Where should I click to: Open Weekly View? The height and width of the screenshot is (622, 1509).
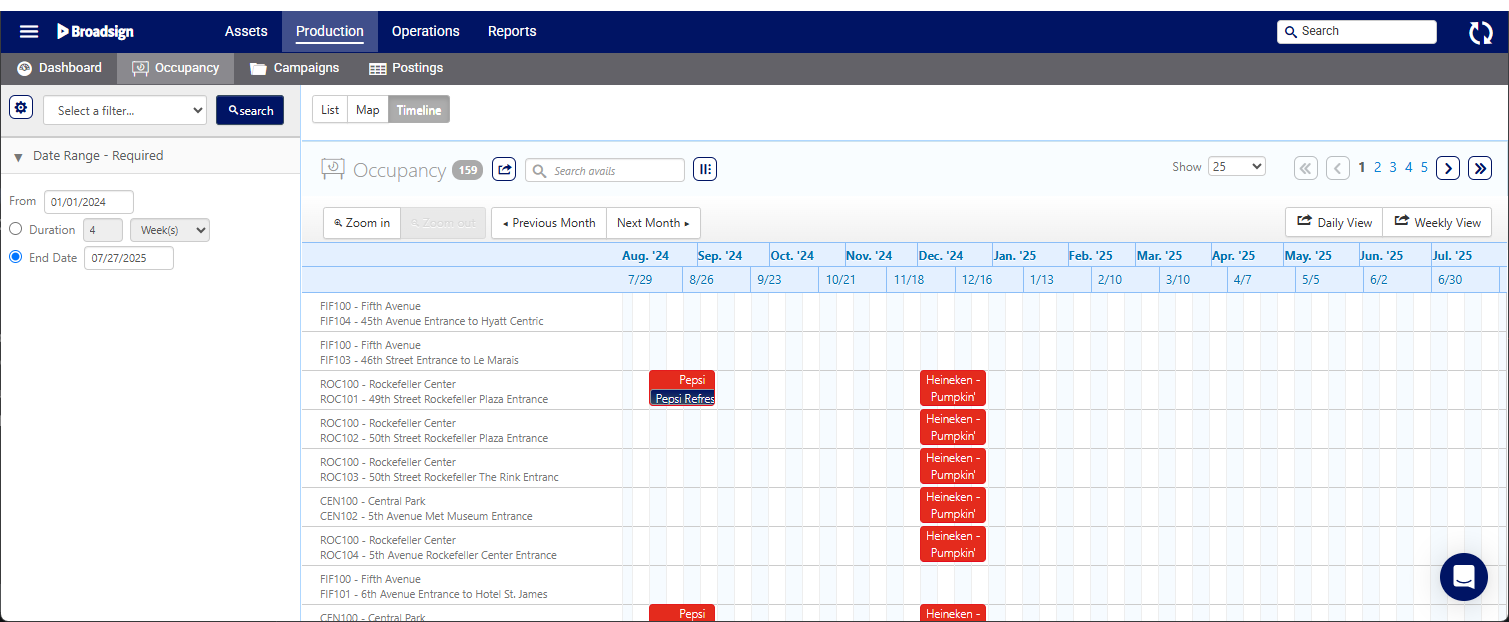point(1437,222)
